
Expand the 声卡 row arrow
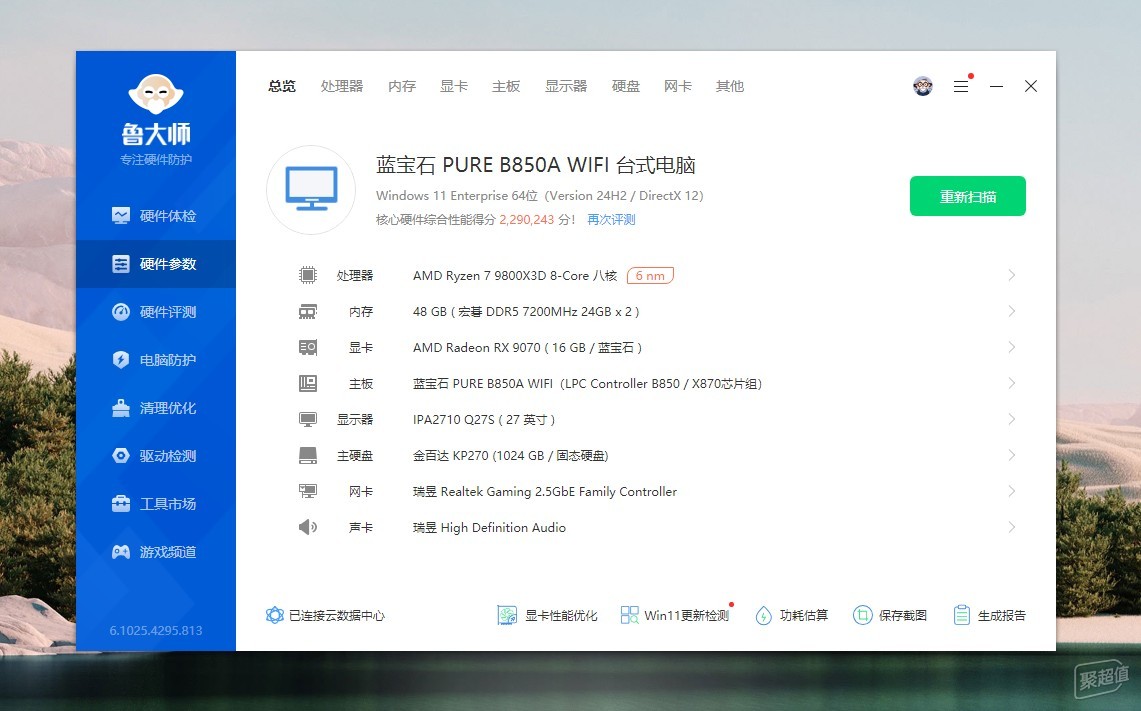pos(1011,527)
